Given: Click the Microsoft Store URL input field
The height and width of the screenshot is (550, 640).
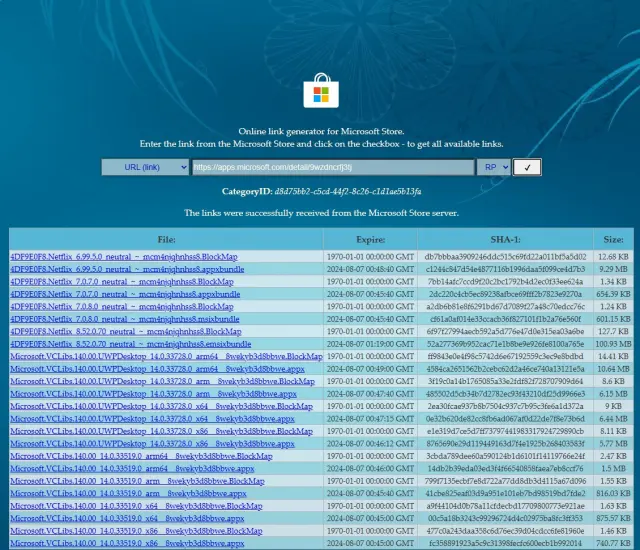Looking at the screenshot, I should (332, 168).
